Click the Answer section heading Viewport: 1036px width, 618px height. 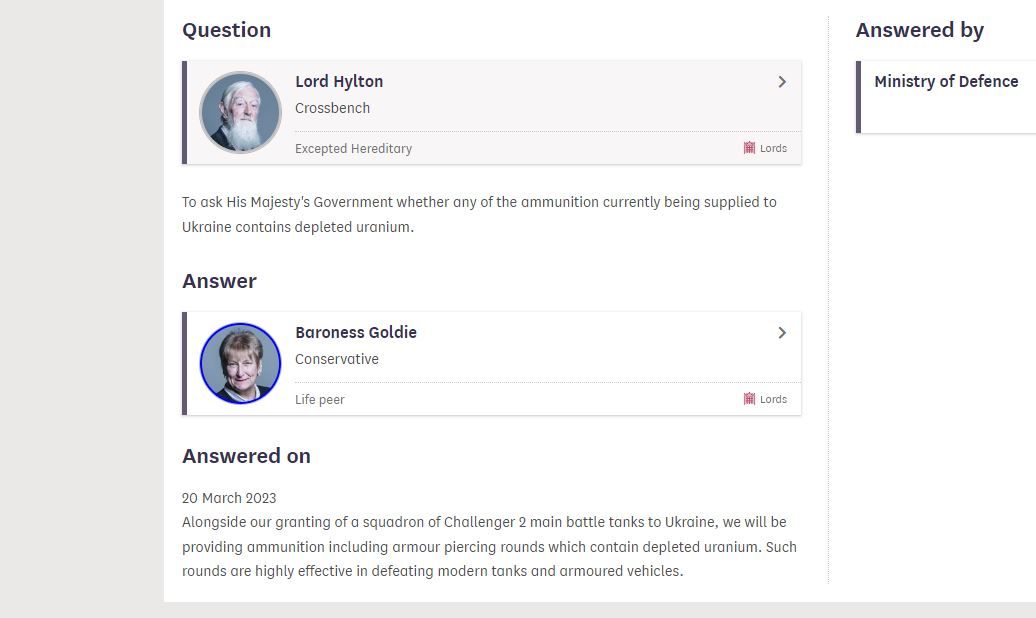point(219,282)
